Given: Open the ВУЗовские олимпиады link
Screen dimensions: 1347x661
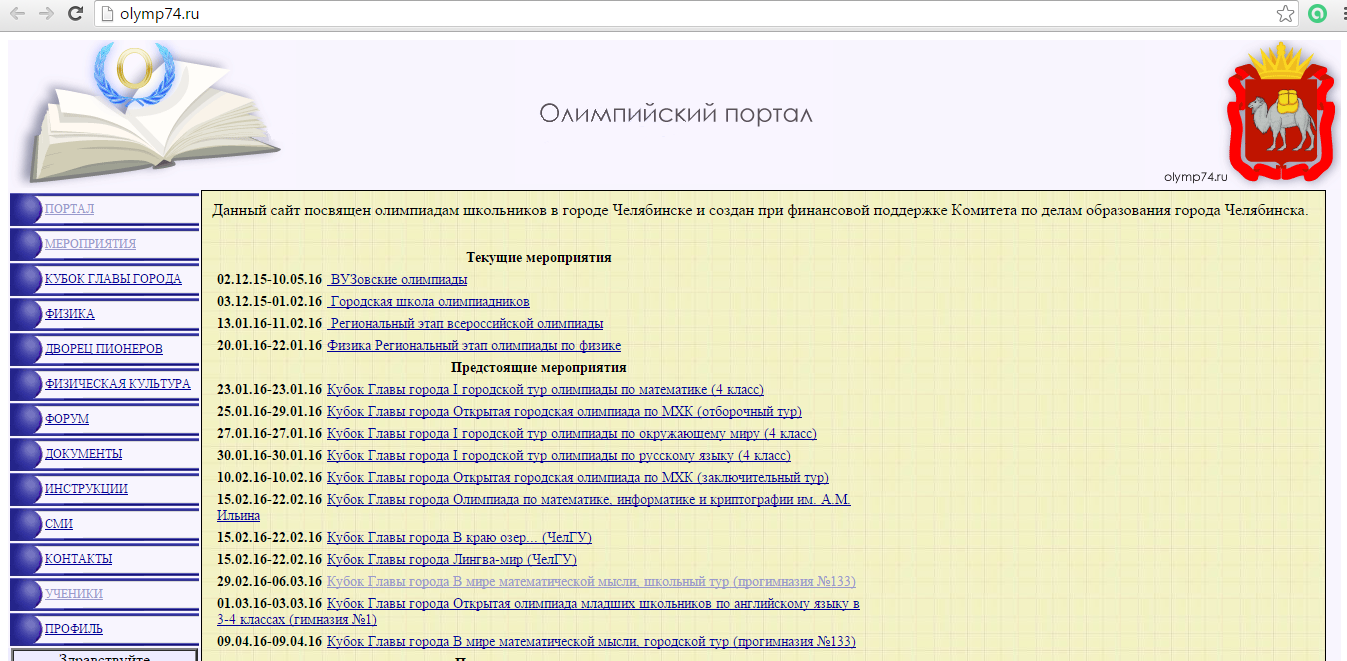Looking at the screenshot, I should (396, 279).
